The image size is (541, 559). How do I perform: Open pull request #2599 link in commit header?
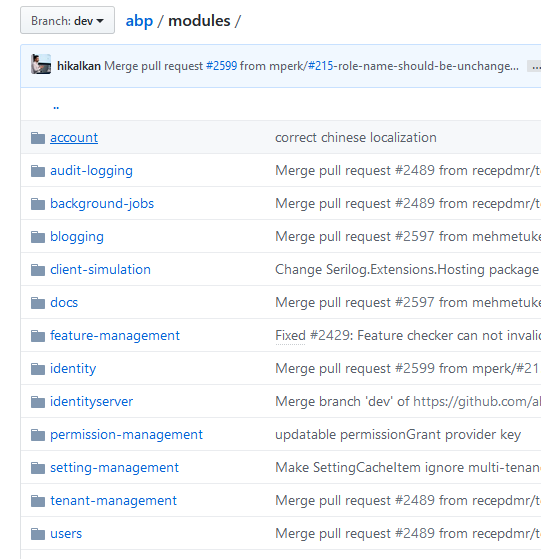click(221, 66)
